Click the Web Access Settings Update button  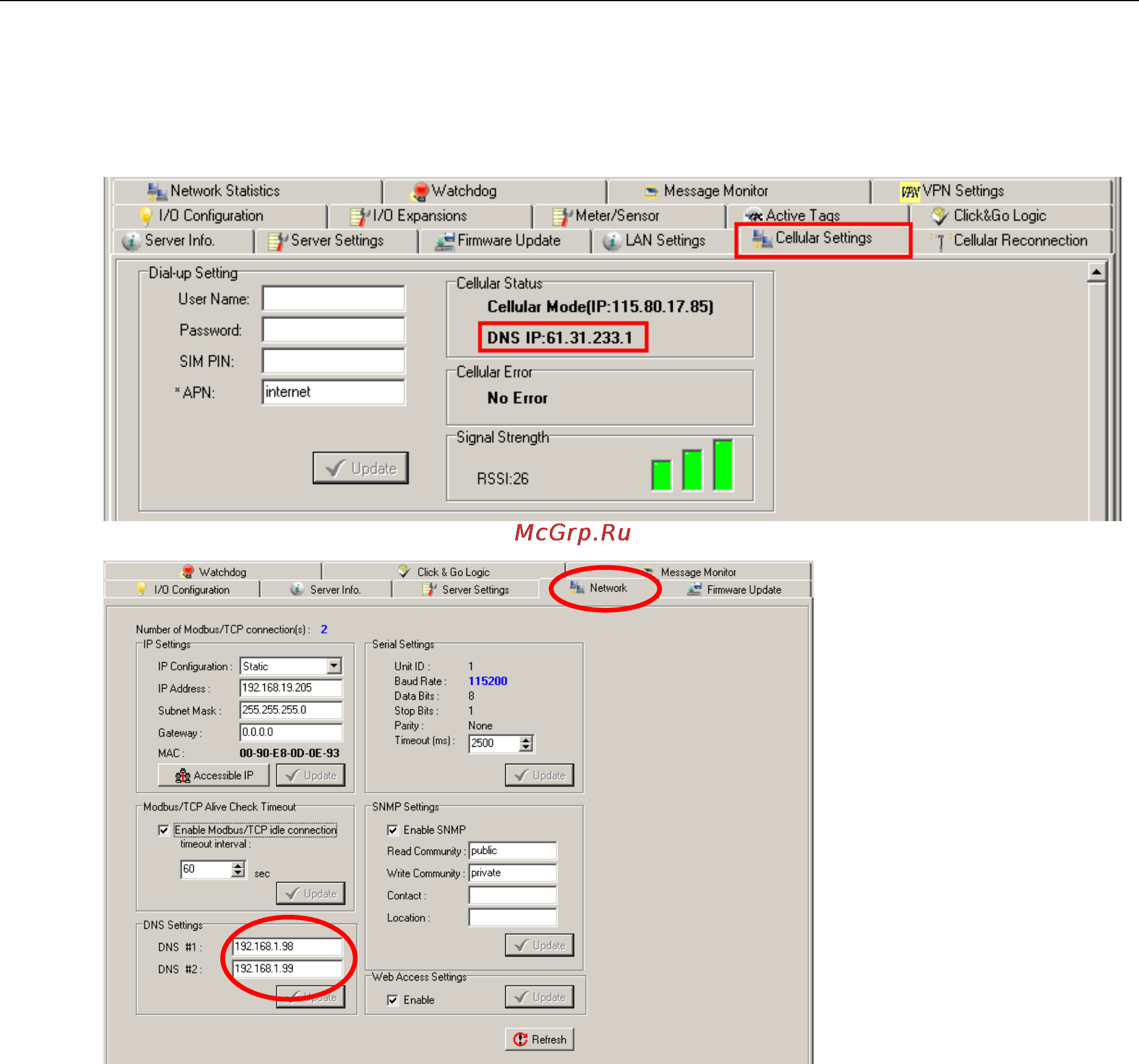[x=539, y=996]
